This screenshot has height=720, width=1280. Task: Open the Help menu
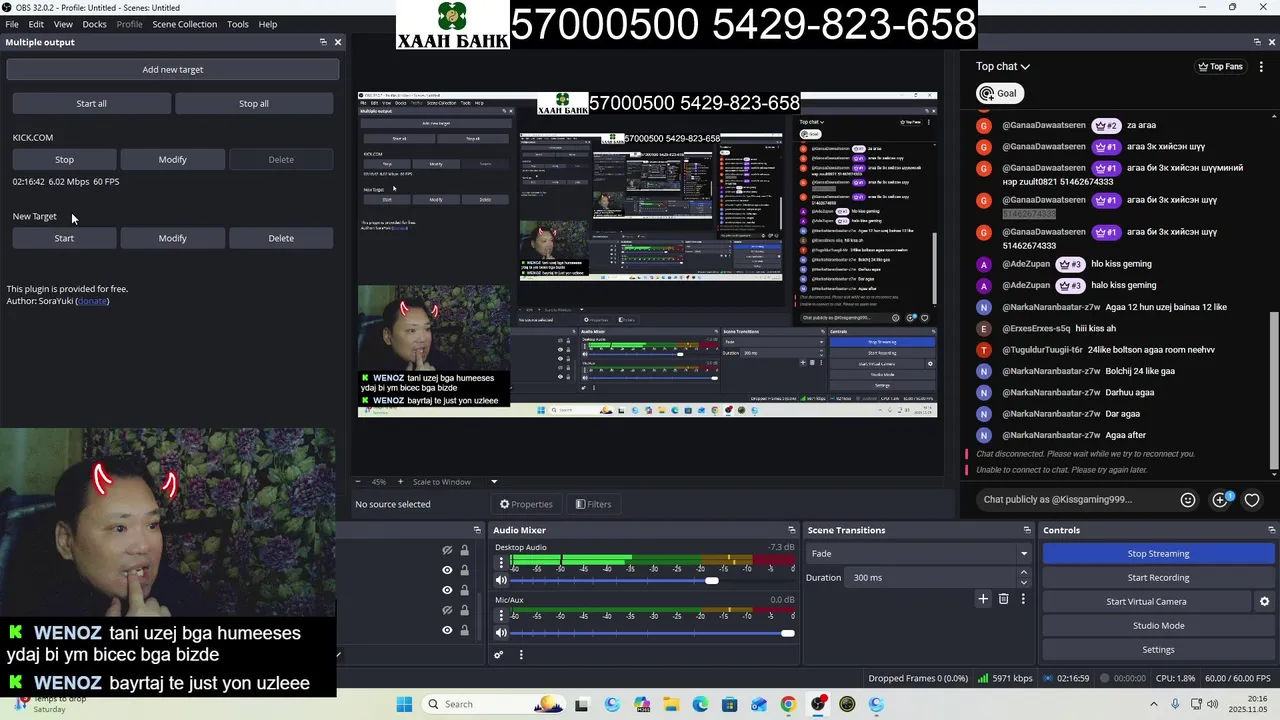tap(268, 24)
